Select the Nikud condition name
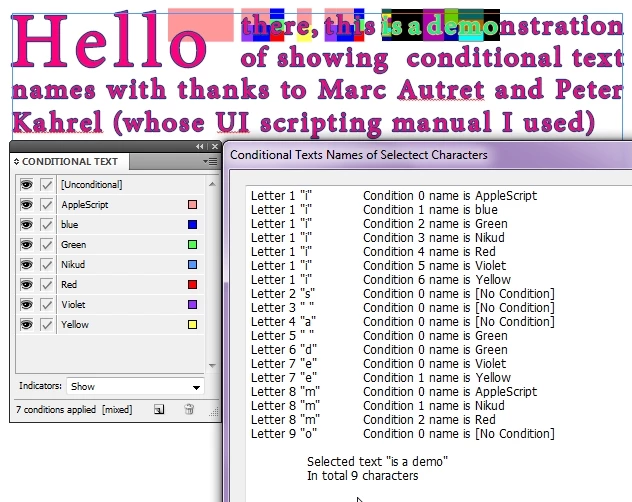This screenshot has height=502, width=632. click(73, 265)
